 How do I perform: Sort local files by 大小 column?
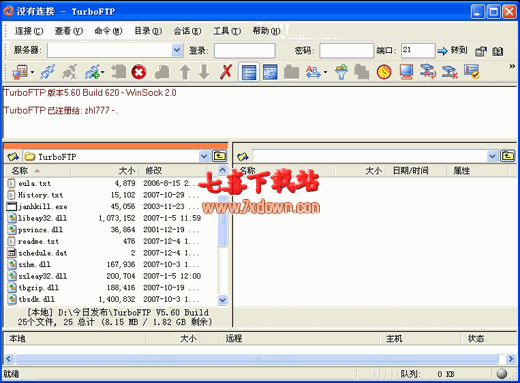coord(105,171)
